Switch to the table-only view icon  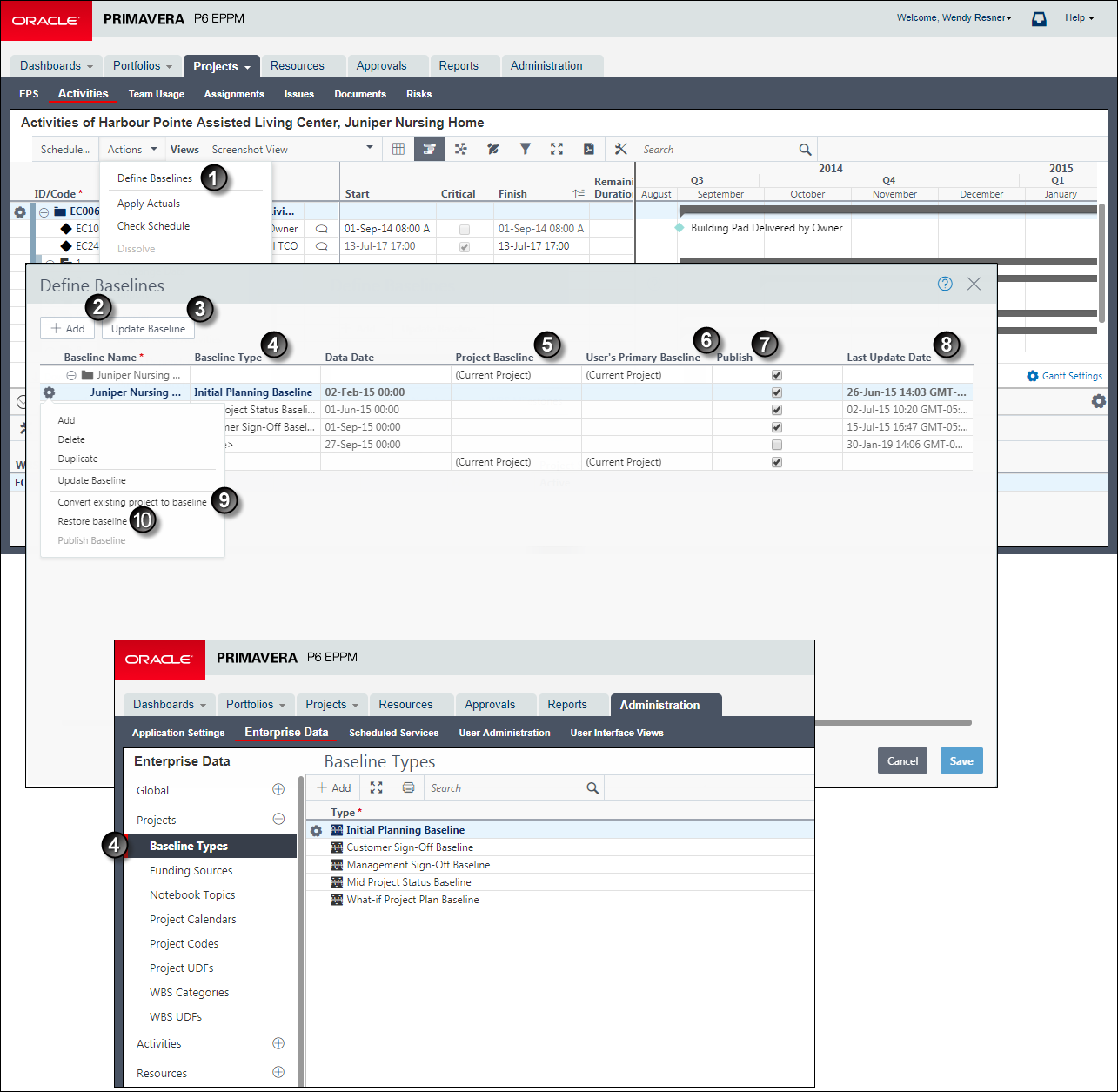coord(398,149)
